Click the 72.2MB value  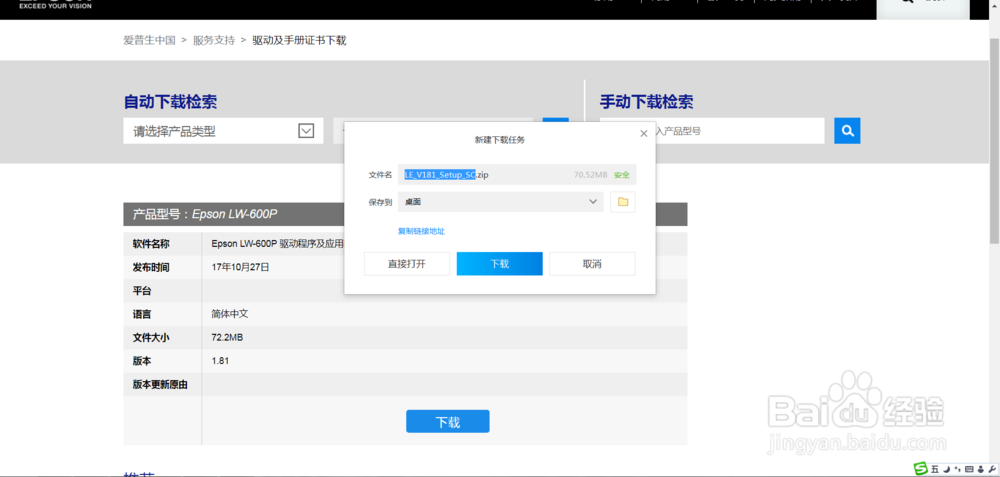click(x=227, y=337)
